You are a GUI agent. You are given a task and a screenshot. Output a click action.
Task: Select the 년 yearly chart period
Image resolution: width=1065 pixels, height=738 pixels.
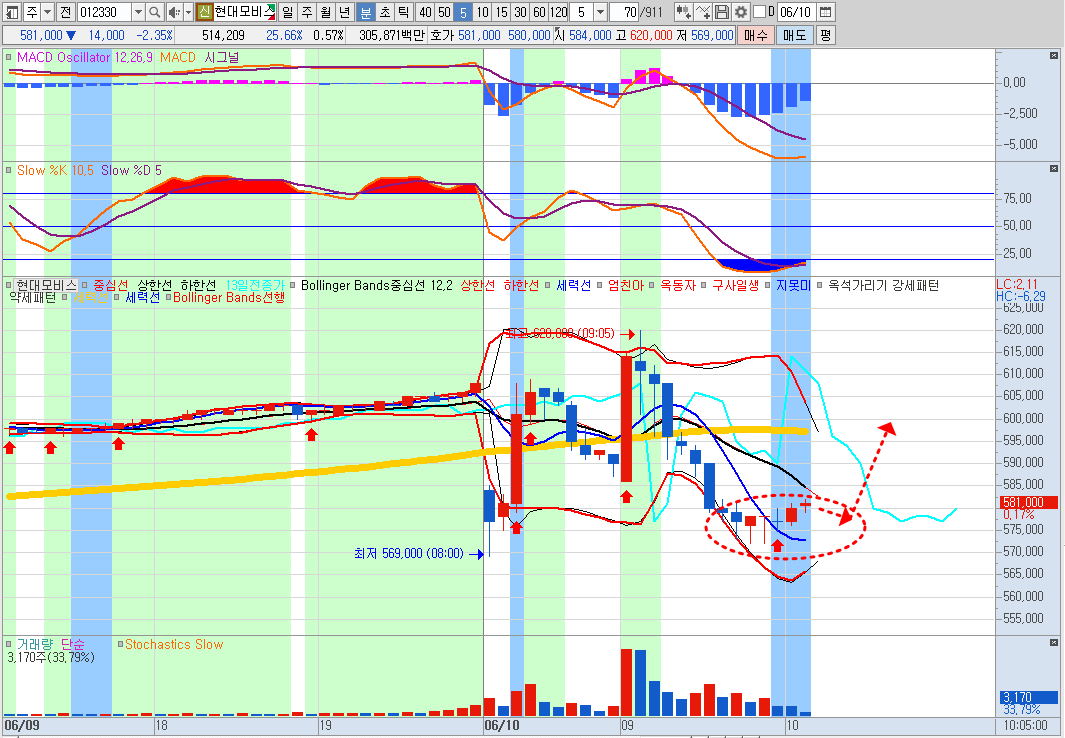pos(345,12)
